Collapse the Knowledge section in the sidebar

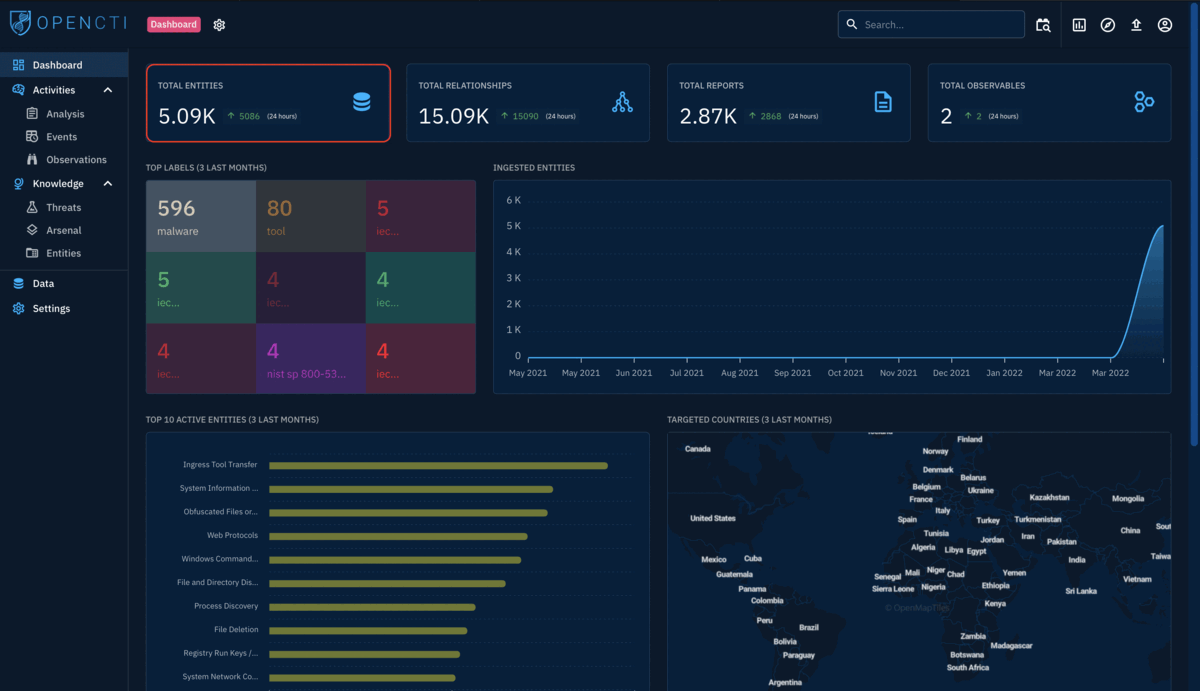tap(108, 183)
